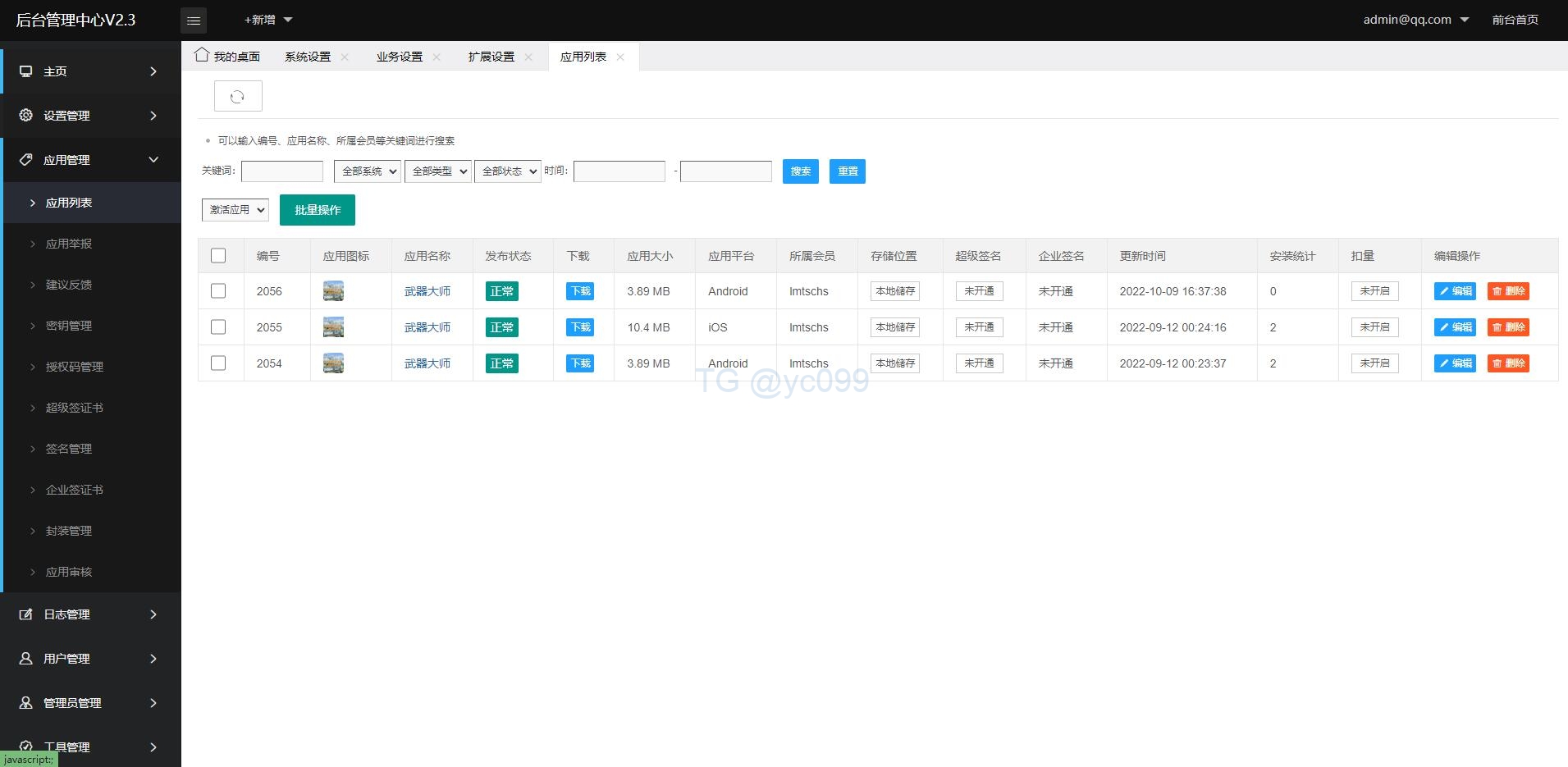Image resolution: width=1568 pixels, height=767 pixels.
Task: Click the 管理员管理 icon in sidebar
Action: pyautogui.click(x=26, y=702)
